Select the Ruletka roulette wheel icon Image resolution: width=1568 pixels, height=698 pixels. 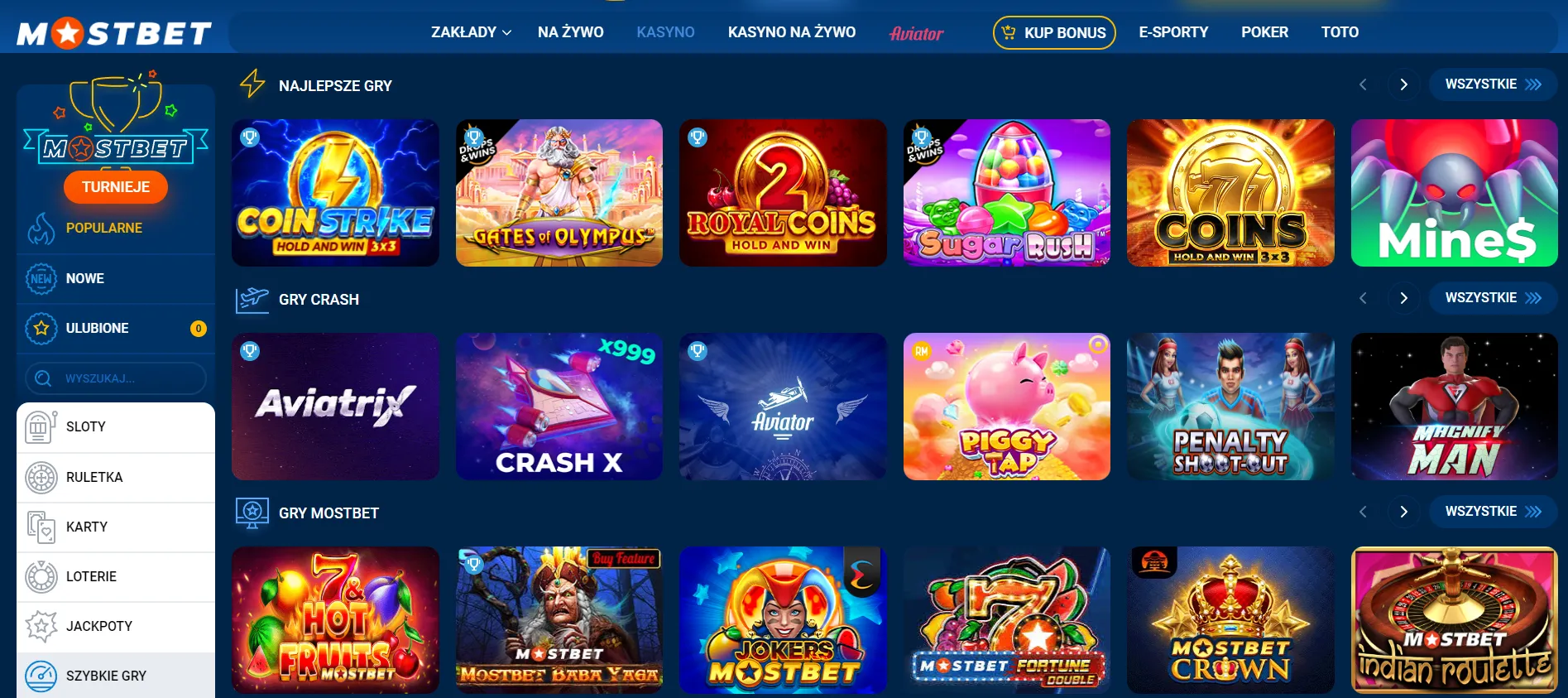pos(41,478)
